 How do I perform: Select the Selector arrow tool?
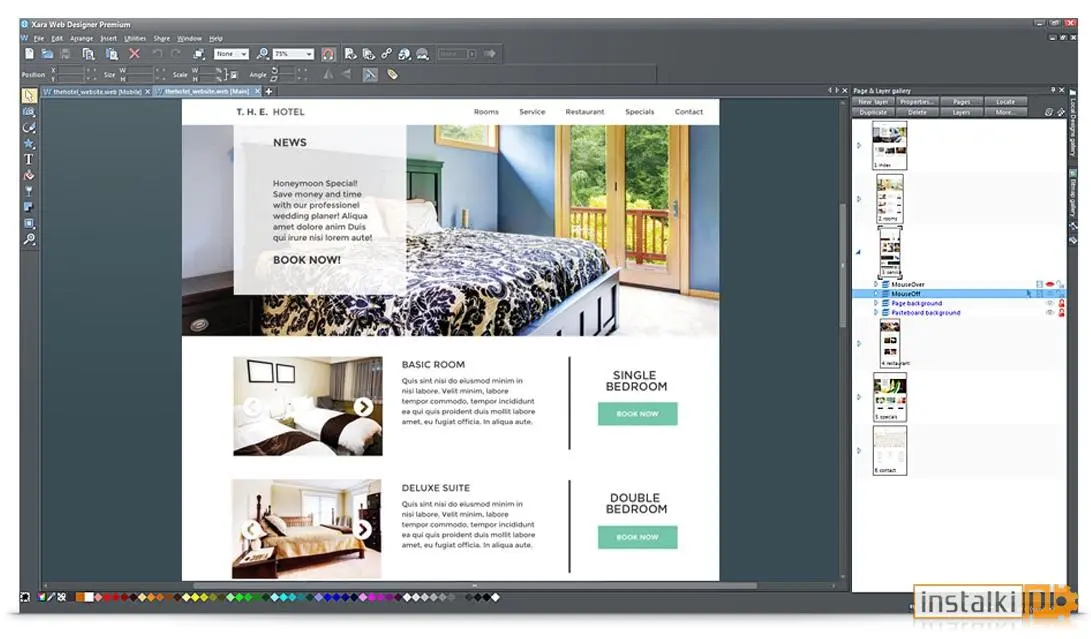(x=29, y=95)
